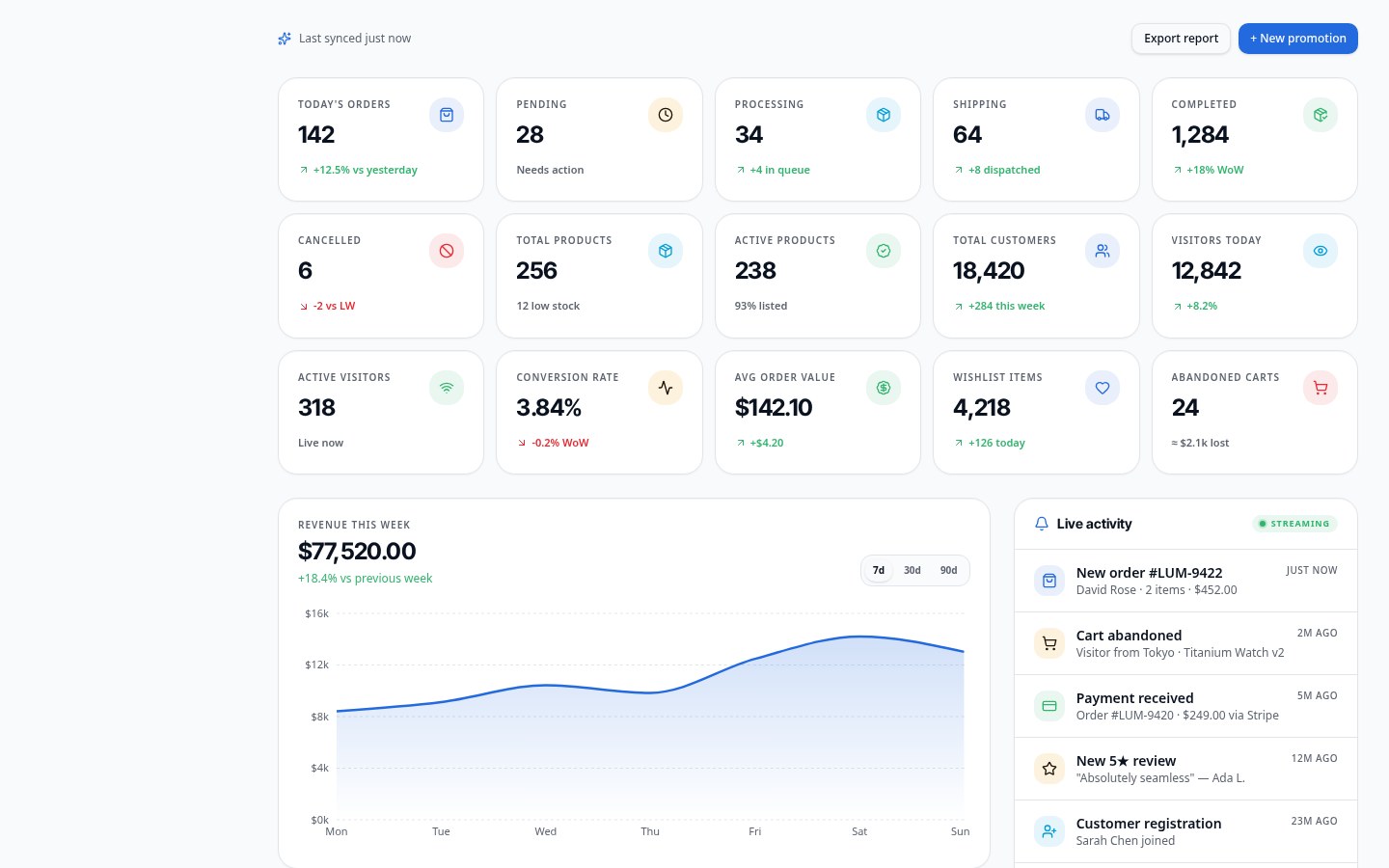Click the New promotion button
The width and height of the screenshot is (1389, 868).
(x=1298, y=39)
